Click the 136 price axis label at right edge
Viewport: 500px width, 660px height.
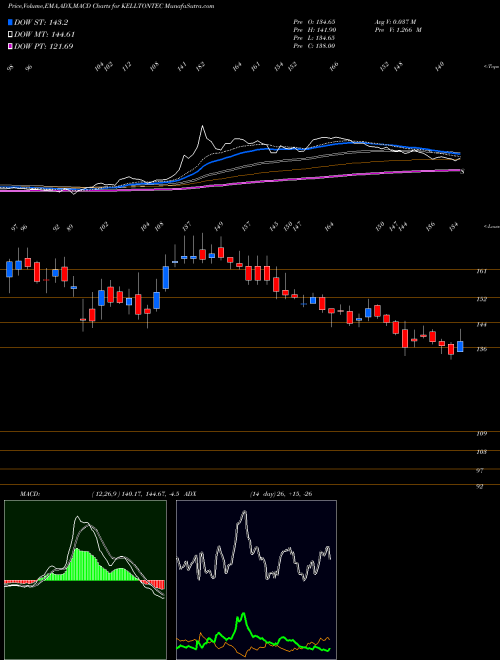[481, 349]
